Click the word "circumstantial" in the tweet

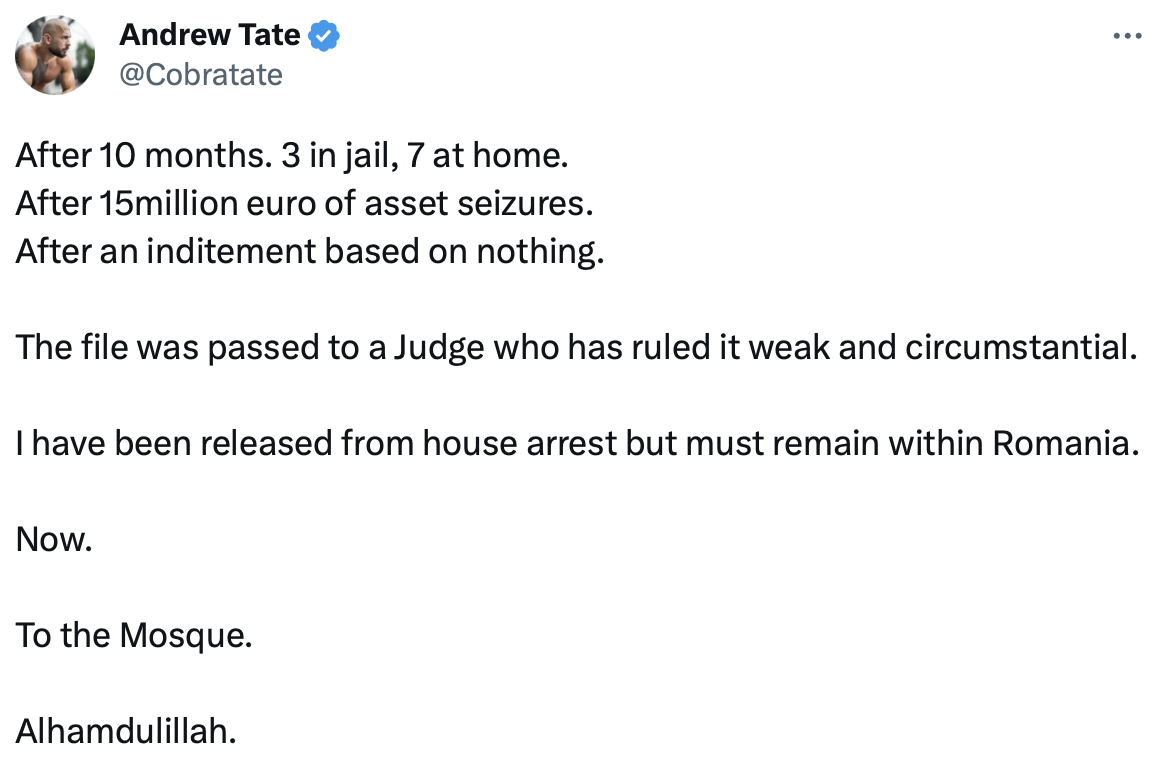click(1021, 347)
